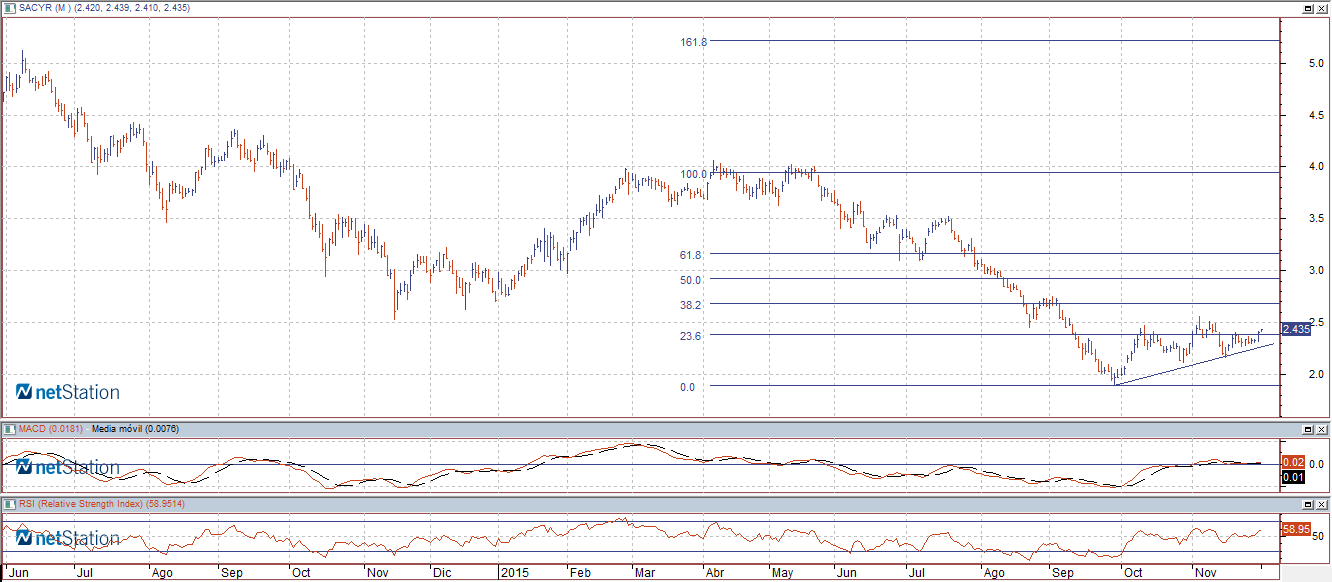This screenshot has width=1332, height=582.
Task: Click the RSI panel icon
Action: click(9, 504)
